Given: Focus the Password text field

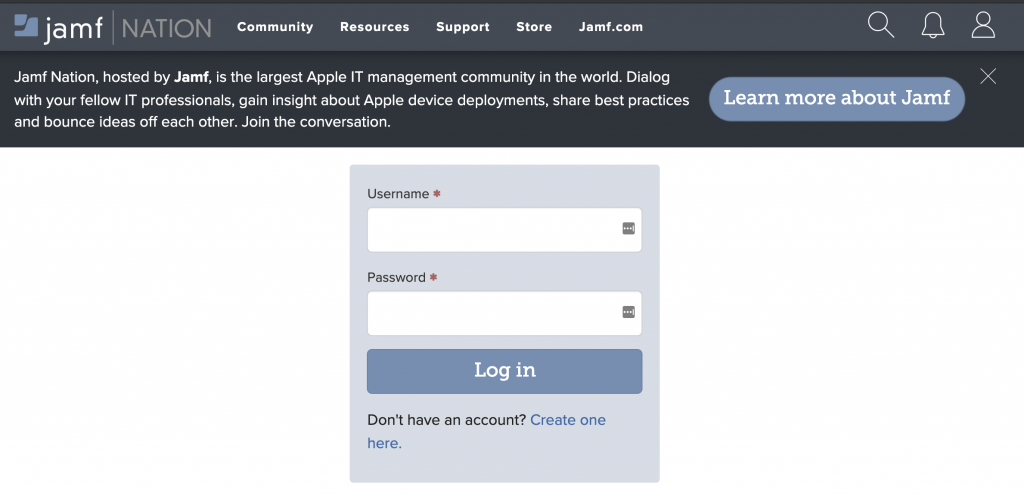Looking at the screenshot, I should pos(504,313).
